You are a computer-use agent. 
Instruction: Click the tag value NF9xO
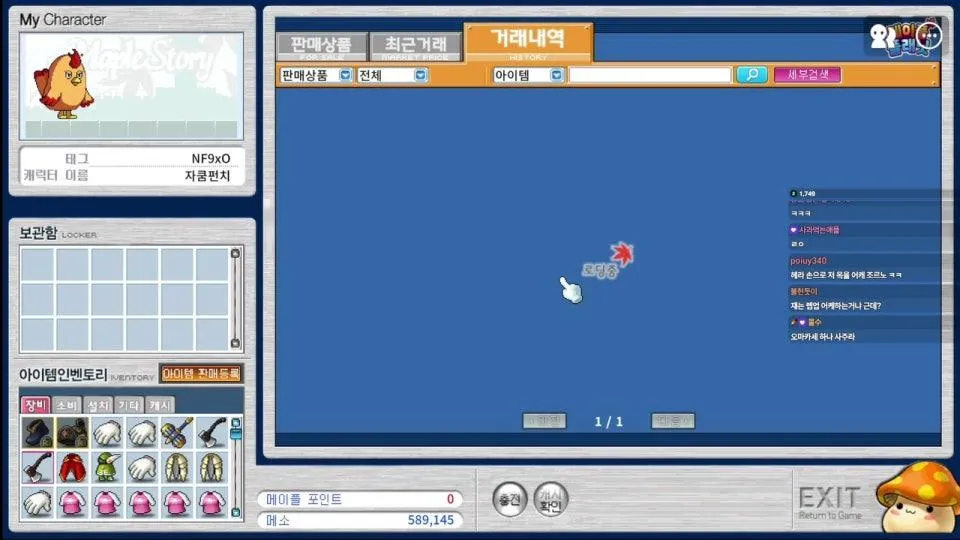(211, 159)
